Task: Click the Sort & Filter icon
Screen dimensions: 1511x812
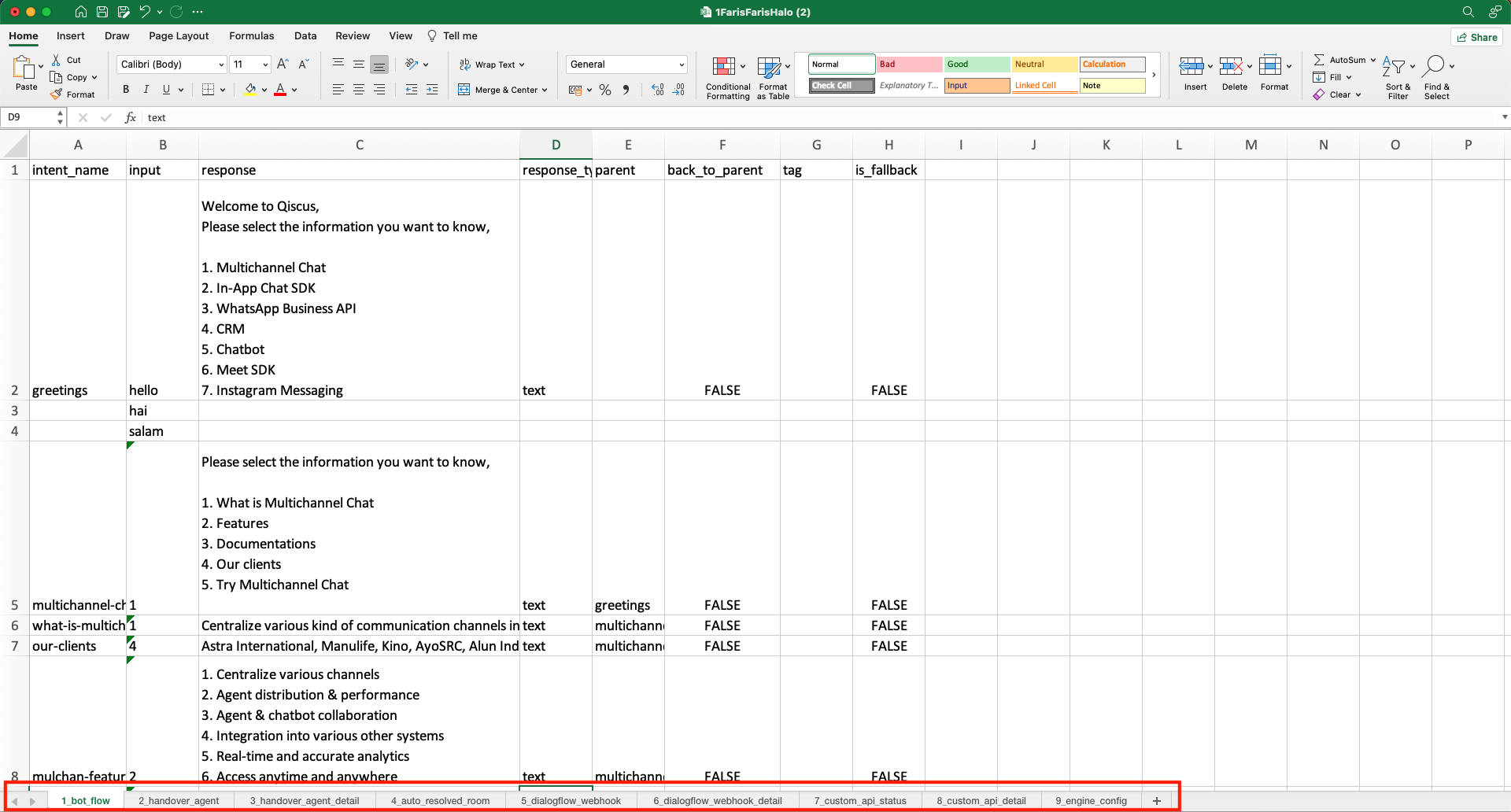Action: coord(1395,67)
